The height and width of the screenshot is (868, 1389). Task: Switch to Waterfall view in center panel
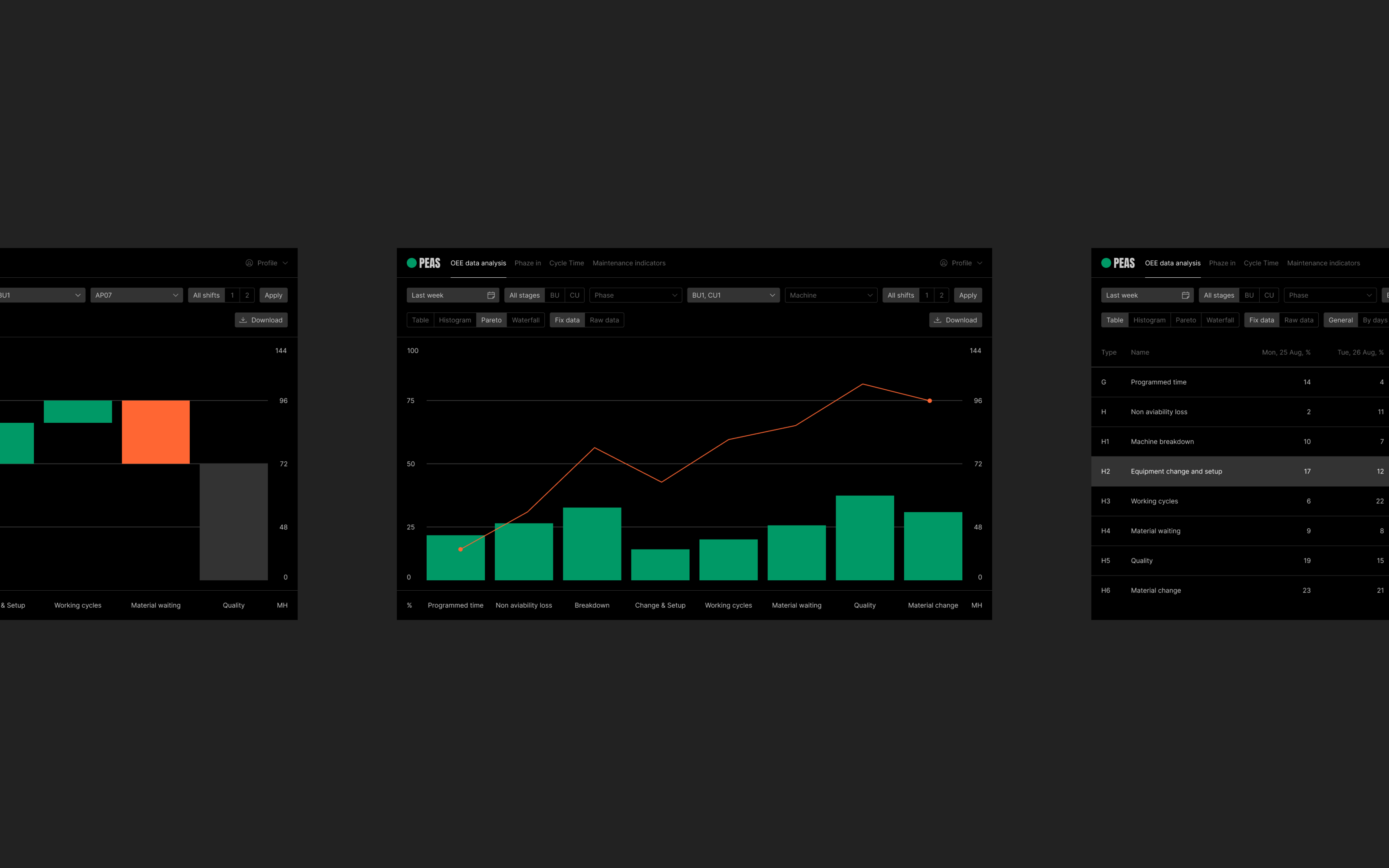[x=525, y=320]
